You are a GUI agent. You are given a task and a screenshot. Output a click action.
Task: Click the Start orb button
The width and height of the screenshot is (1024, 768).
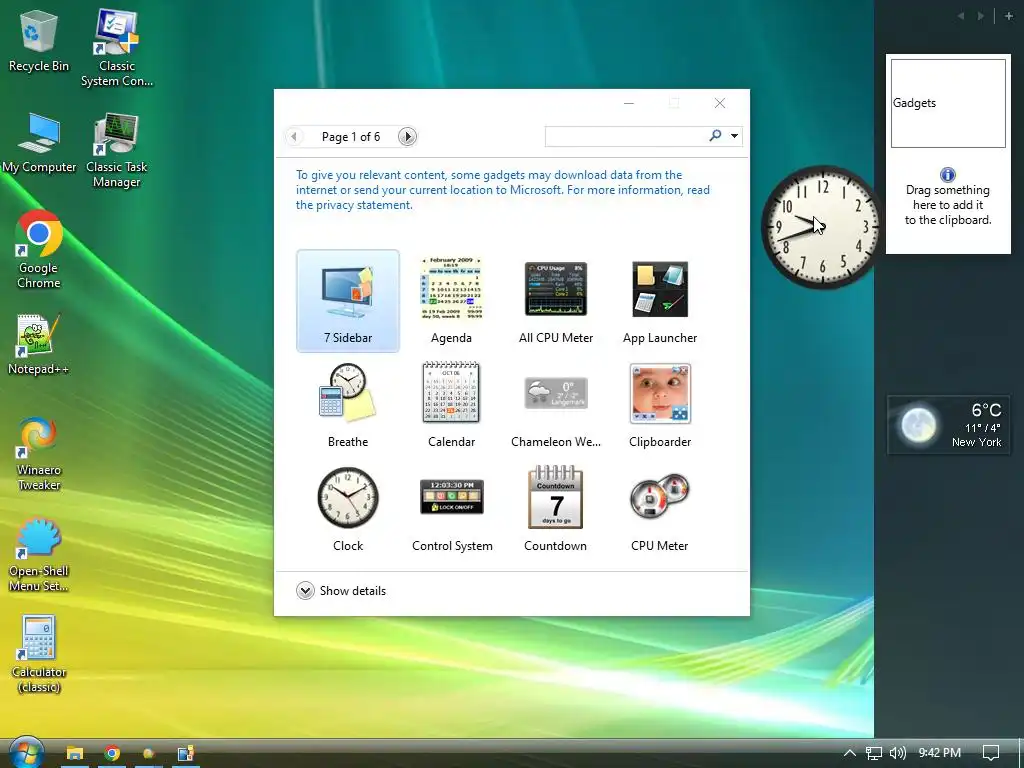pyautogui.click(x=26, y=752)
